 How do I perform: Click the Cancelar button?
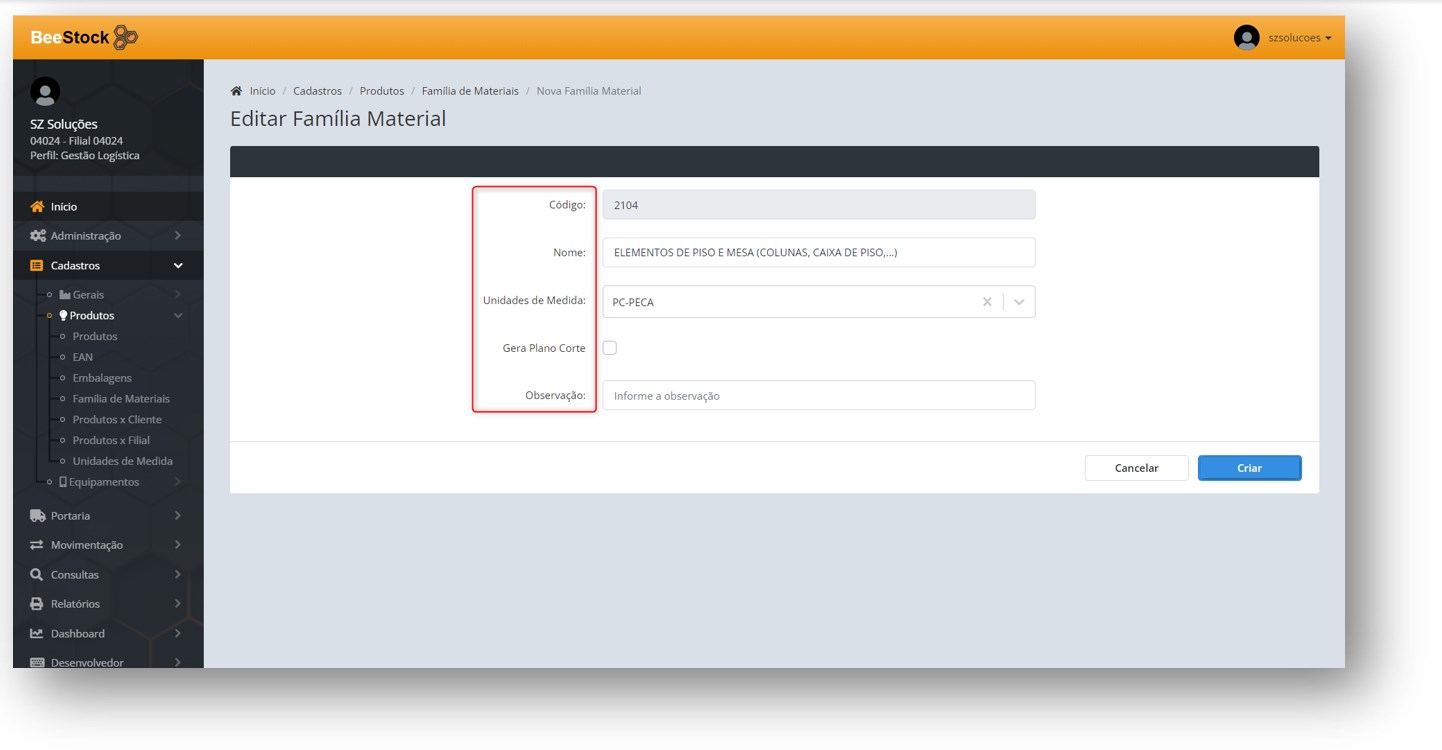point(1136,468)
